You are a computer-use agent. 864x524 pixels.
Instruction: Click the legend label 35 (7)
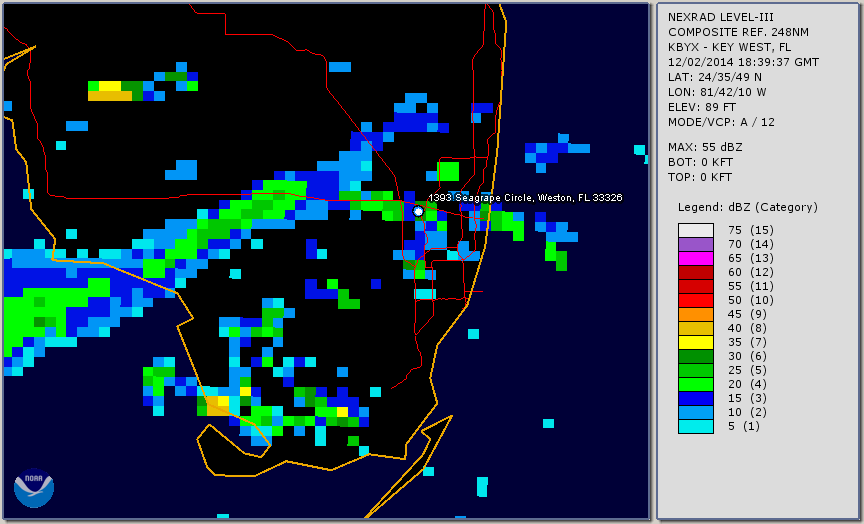[748, 342]
